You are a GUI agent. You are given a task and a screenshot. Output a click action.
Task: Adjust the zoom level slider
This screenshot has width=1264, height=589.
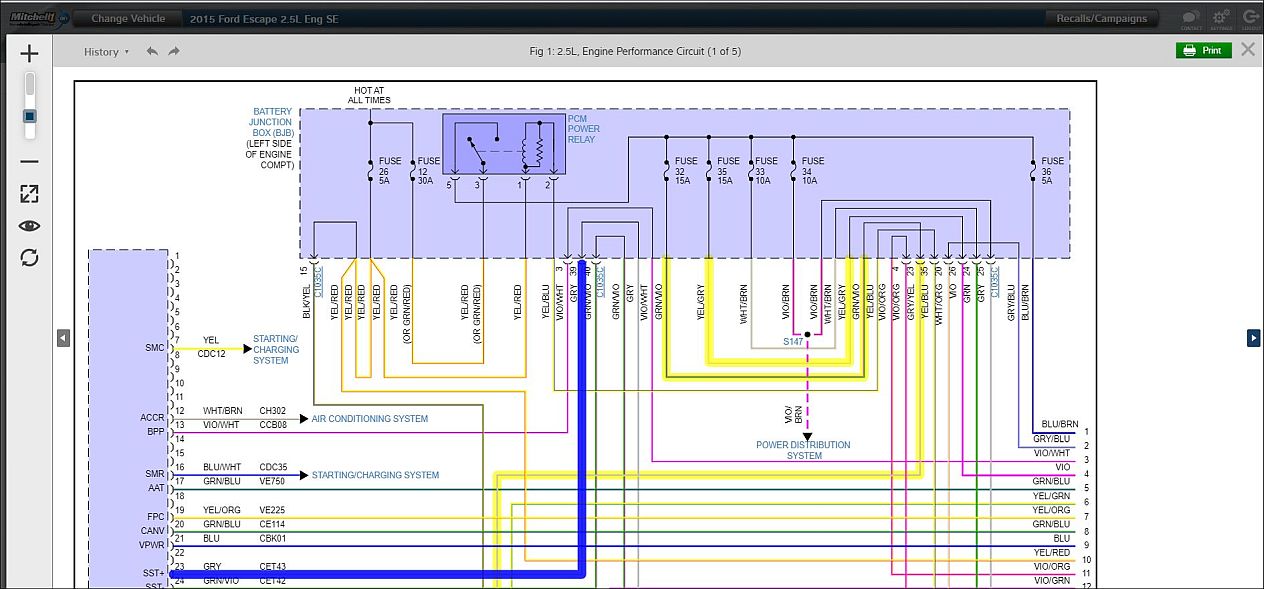point(29,115)
